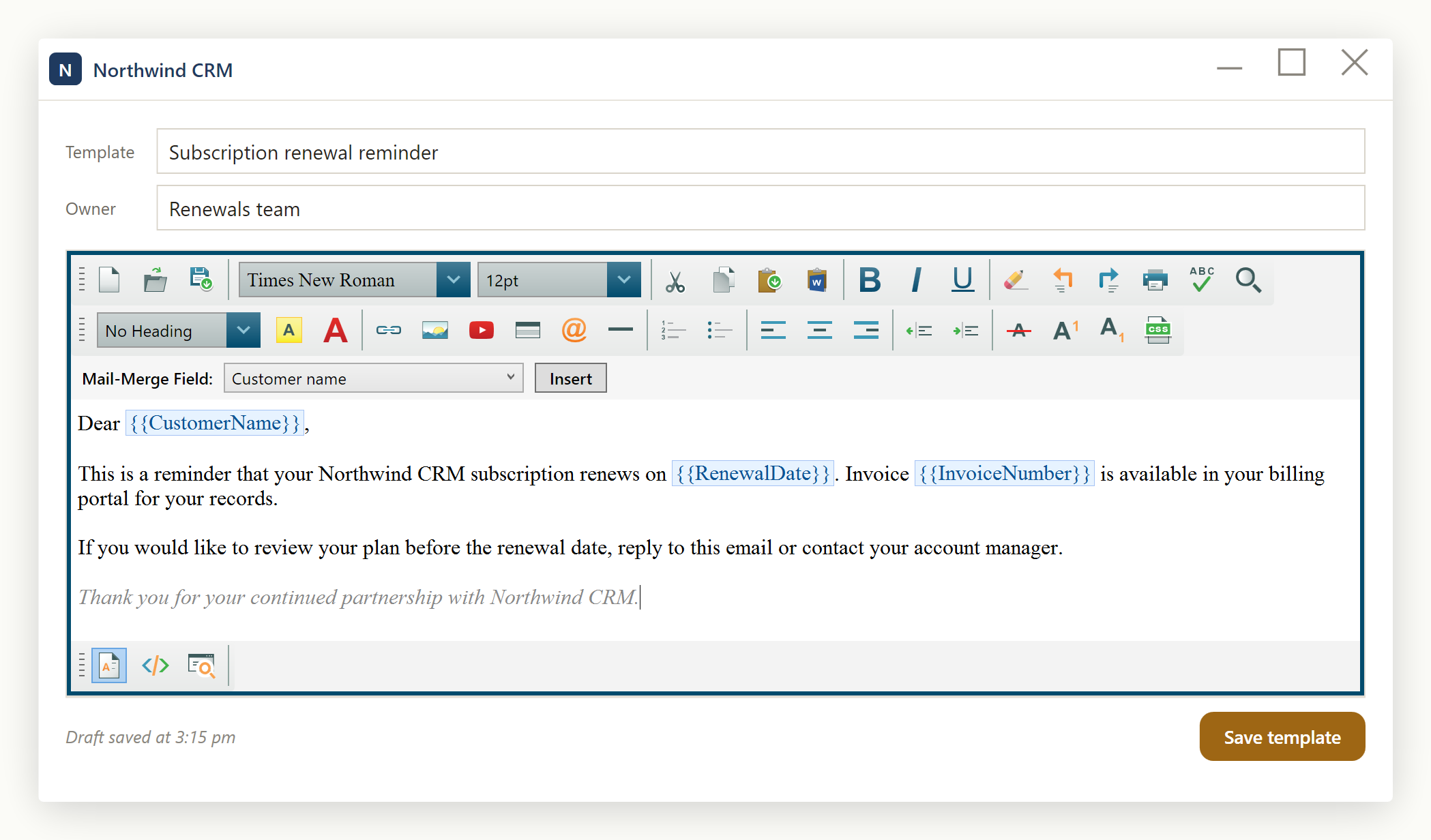Open a file with the folder icon
Image resolution: width=1431 pixels, height=840 pixels.
coord(155,280)
